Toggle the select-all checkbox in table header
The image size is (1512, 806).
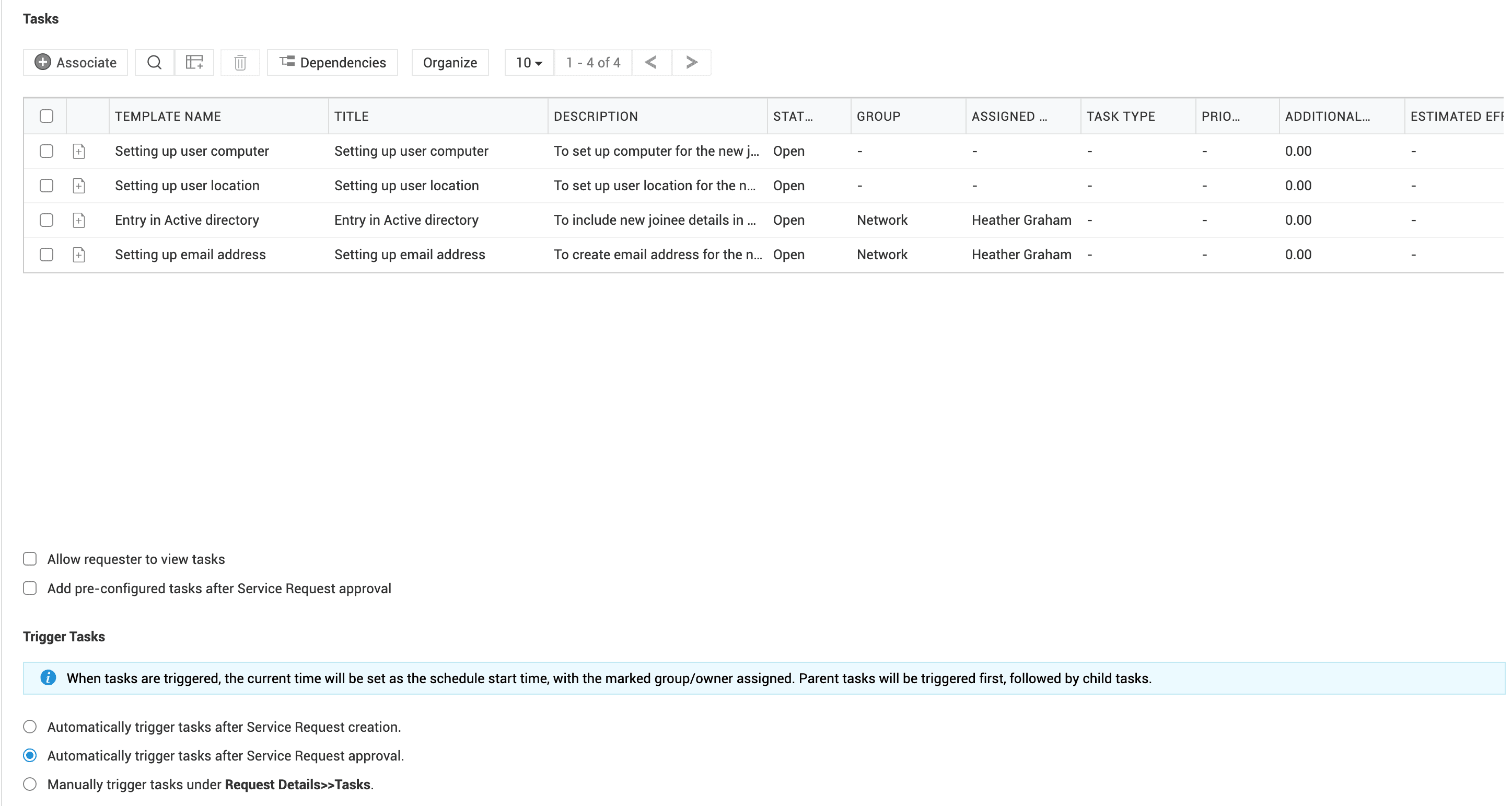click(46, 116)
